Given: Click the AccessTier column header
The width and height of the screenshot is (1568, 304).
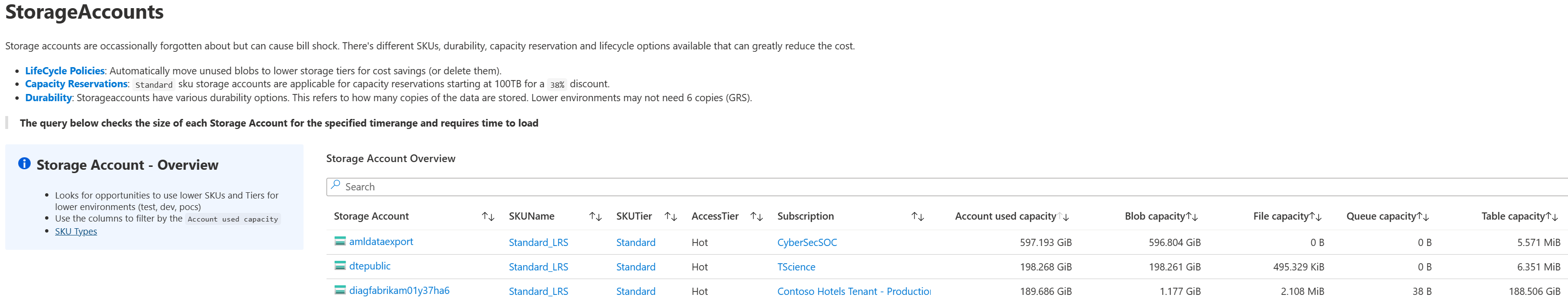Looking at the screenshot, I should 714,216.
